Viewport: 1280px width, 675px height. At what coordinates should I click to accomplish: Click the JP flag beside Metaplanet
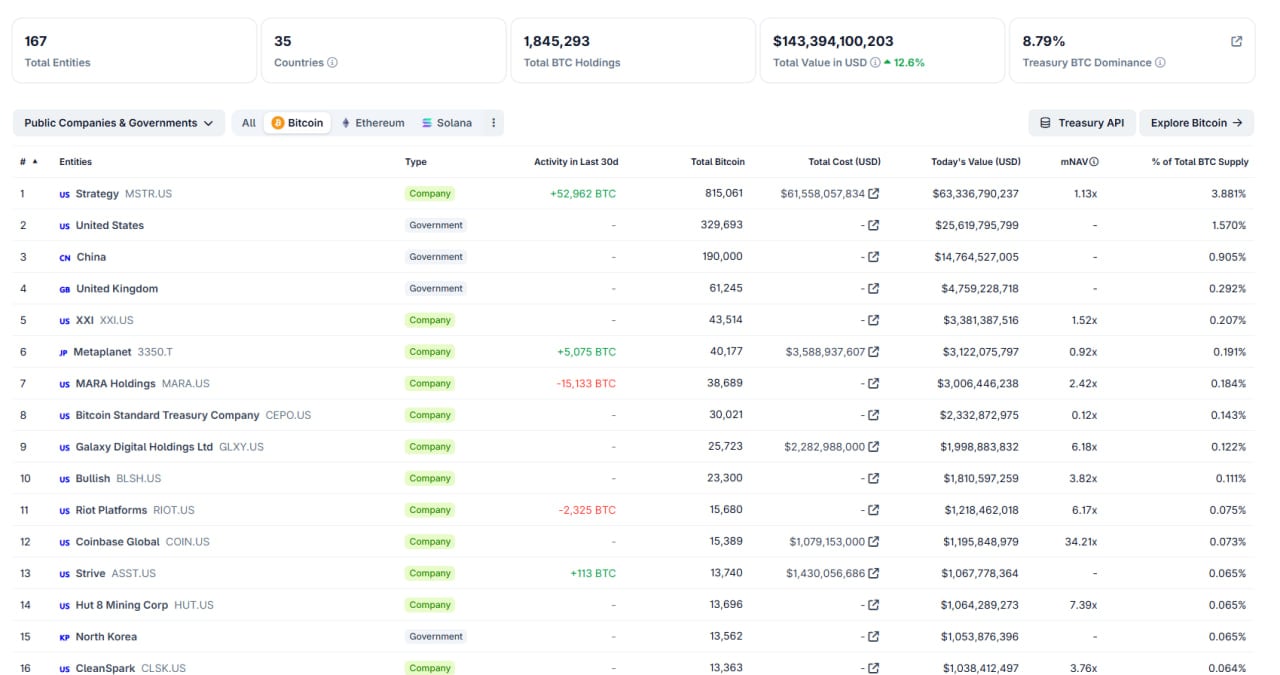[63, 352]
